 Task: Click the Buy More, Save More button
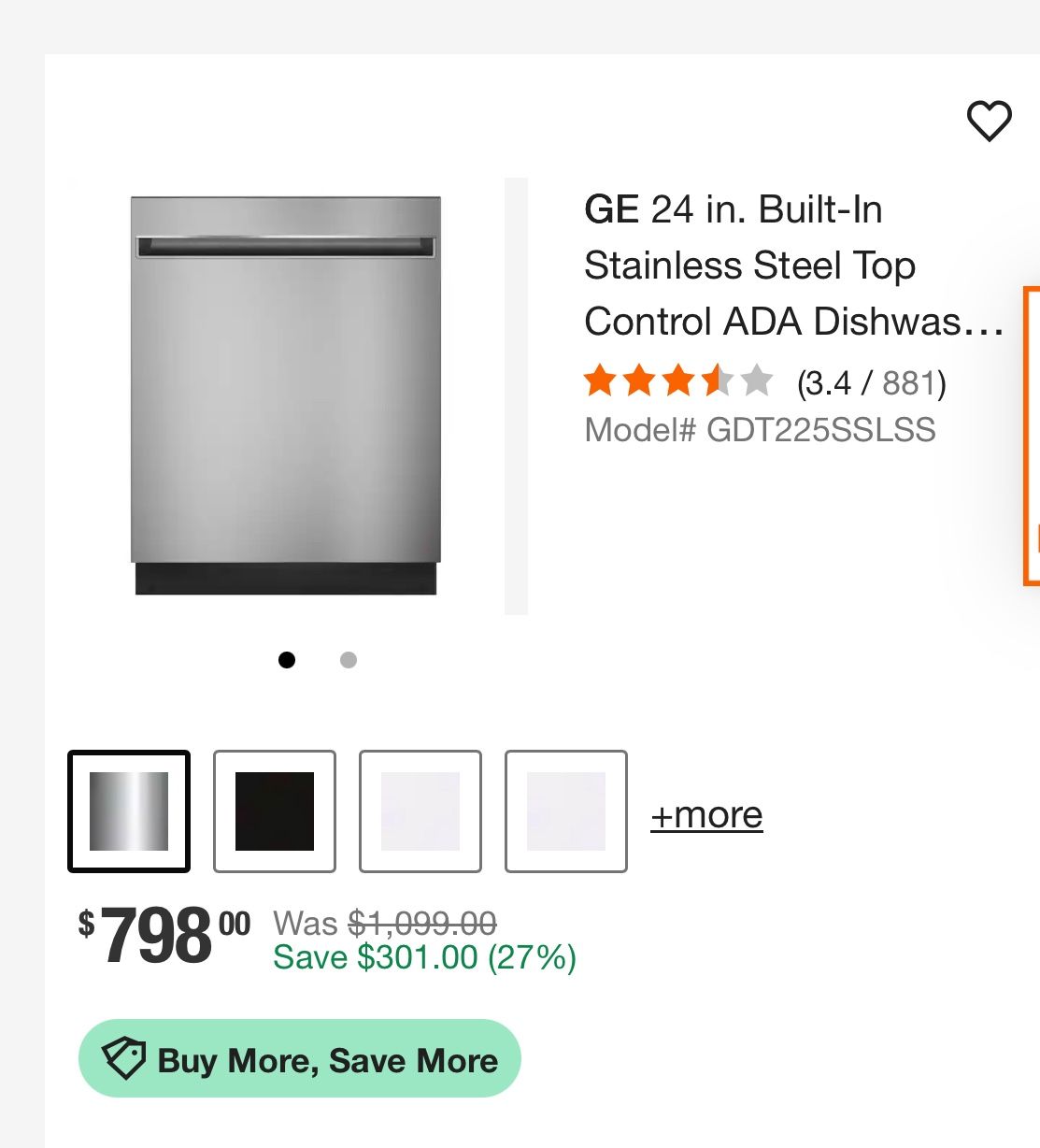[299, 1059]
